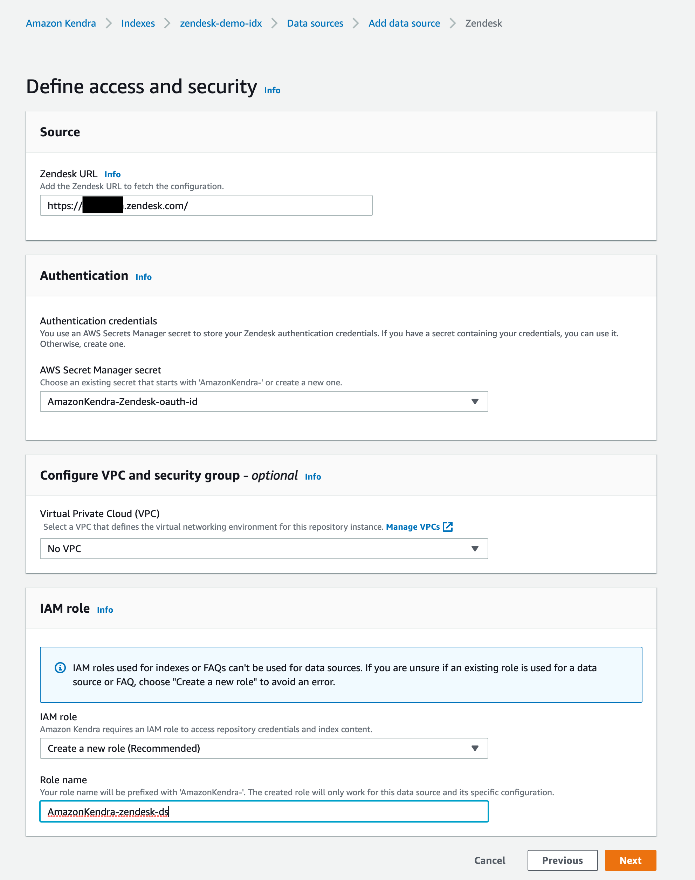Click Info next to Define access and security
The width and height of the screenshot is (695, 880).
pyautogui.click(x=272, y=90)
